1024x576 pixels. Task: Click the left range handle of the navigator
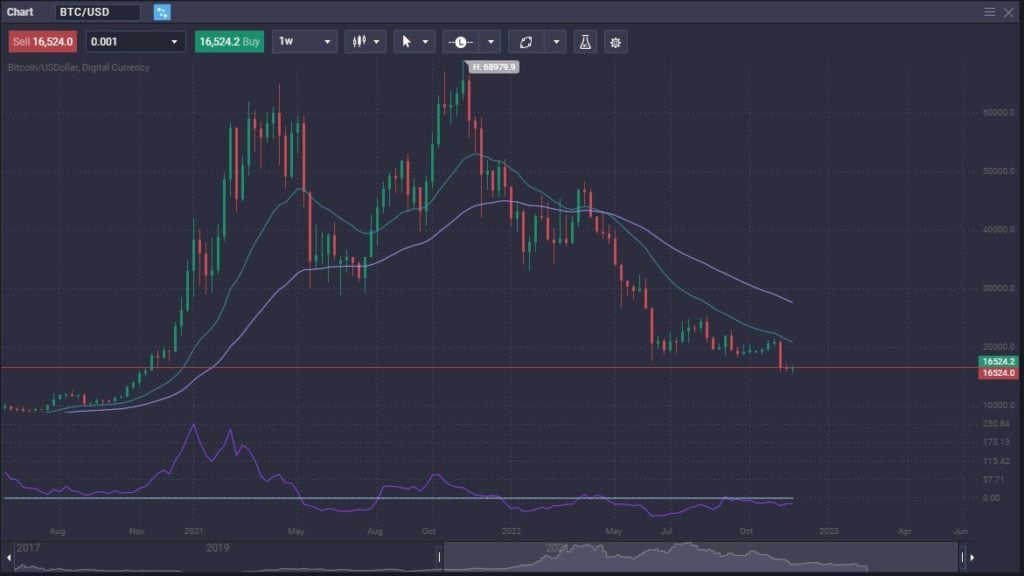[439, 557]
